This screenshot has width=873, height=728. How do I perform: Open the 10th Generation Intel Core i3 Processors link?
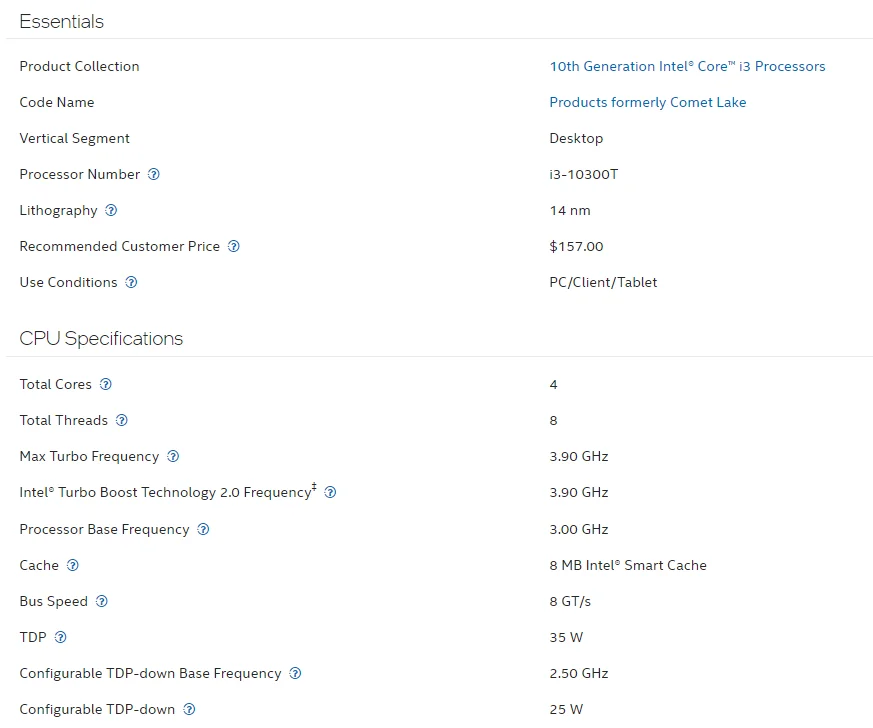[x=687, y=66]
